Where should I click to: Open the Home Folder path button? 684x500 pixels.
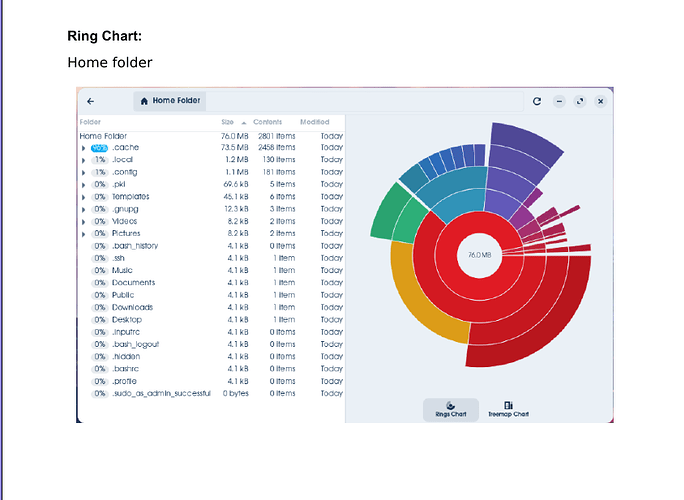coord(170,101)
